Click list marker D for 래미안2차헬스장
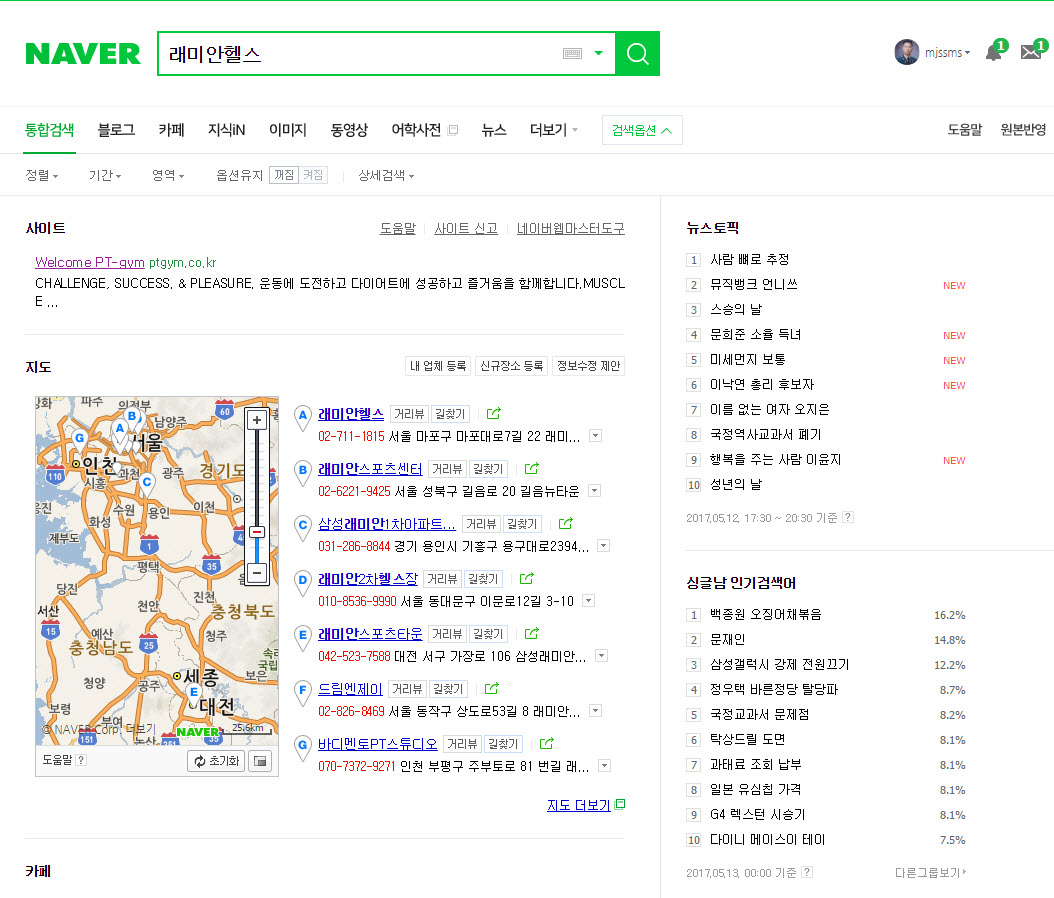Viewport: 1054px width, 898px height. click(x=303, y=582)
